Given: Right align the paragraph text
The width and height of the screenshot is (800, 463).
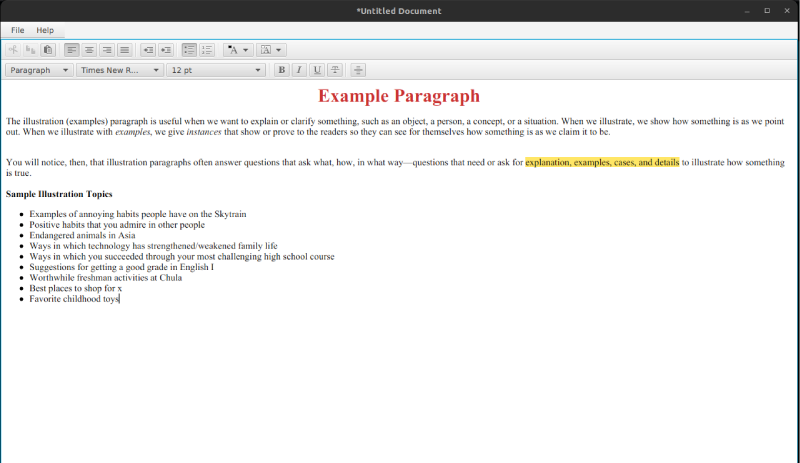Looking at the screenshot, I should pos(106,49).
